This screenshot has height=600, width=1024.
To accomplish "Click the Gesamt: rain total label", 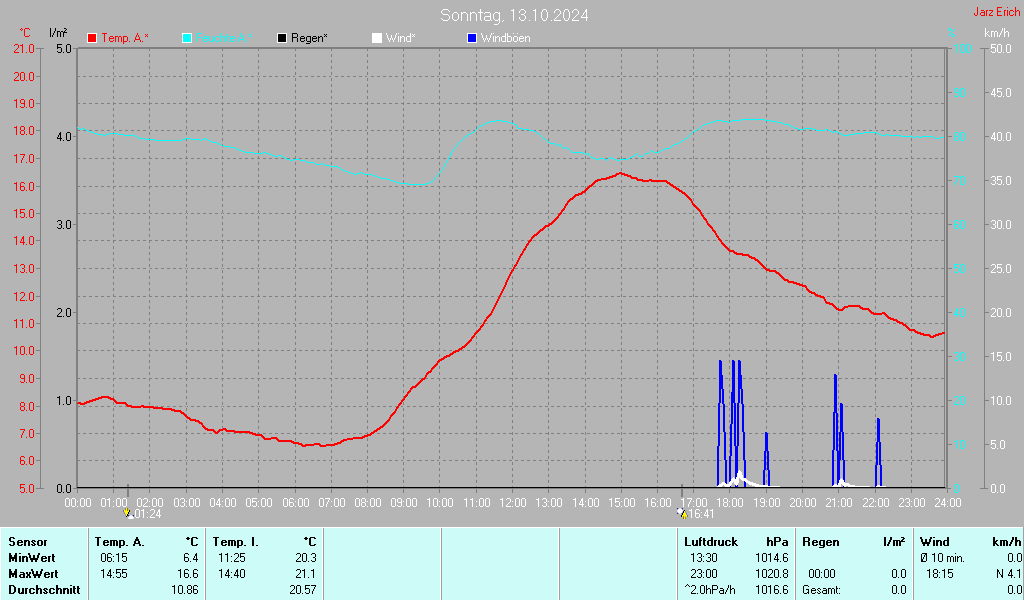I will click(x=822, y=590).
